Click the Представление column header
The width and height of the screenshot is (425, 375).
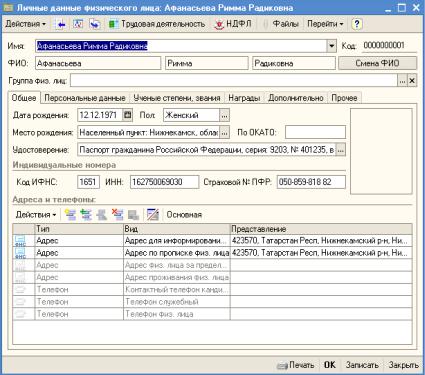coord(321,229)
